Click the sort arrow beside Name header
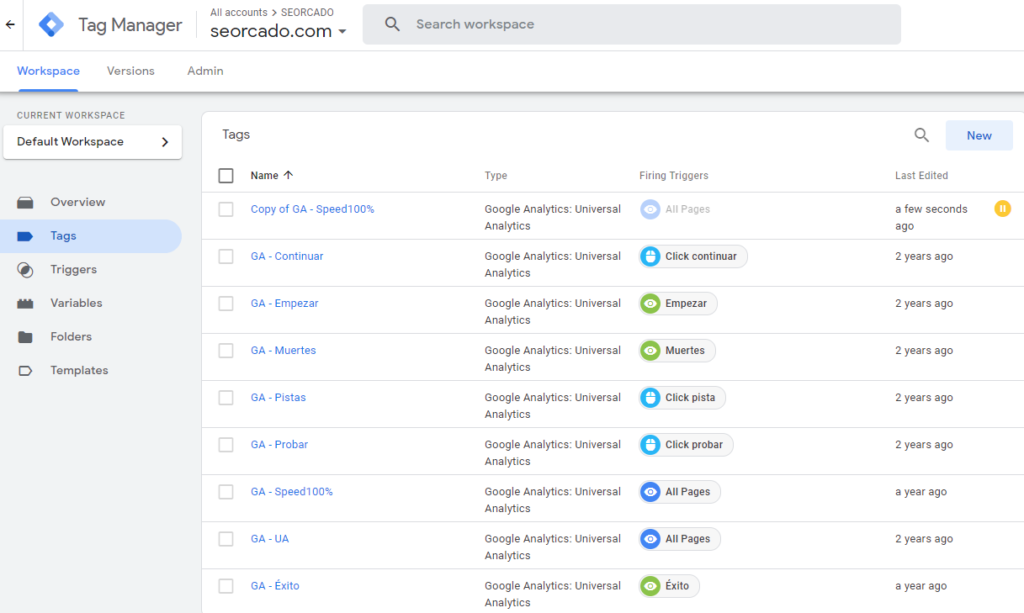 point(288,175)
